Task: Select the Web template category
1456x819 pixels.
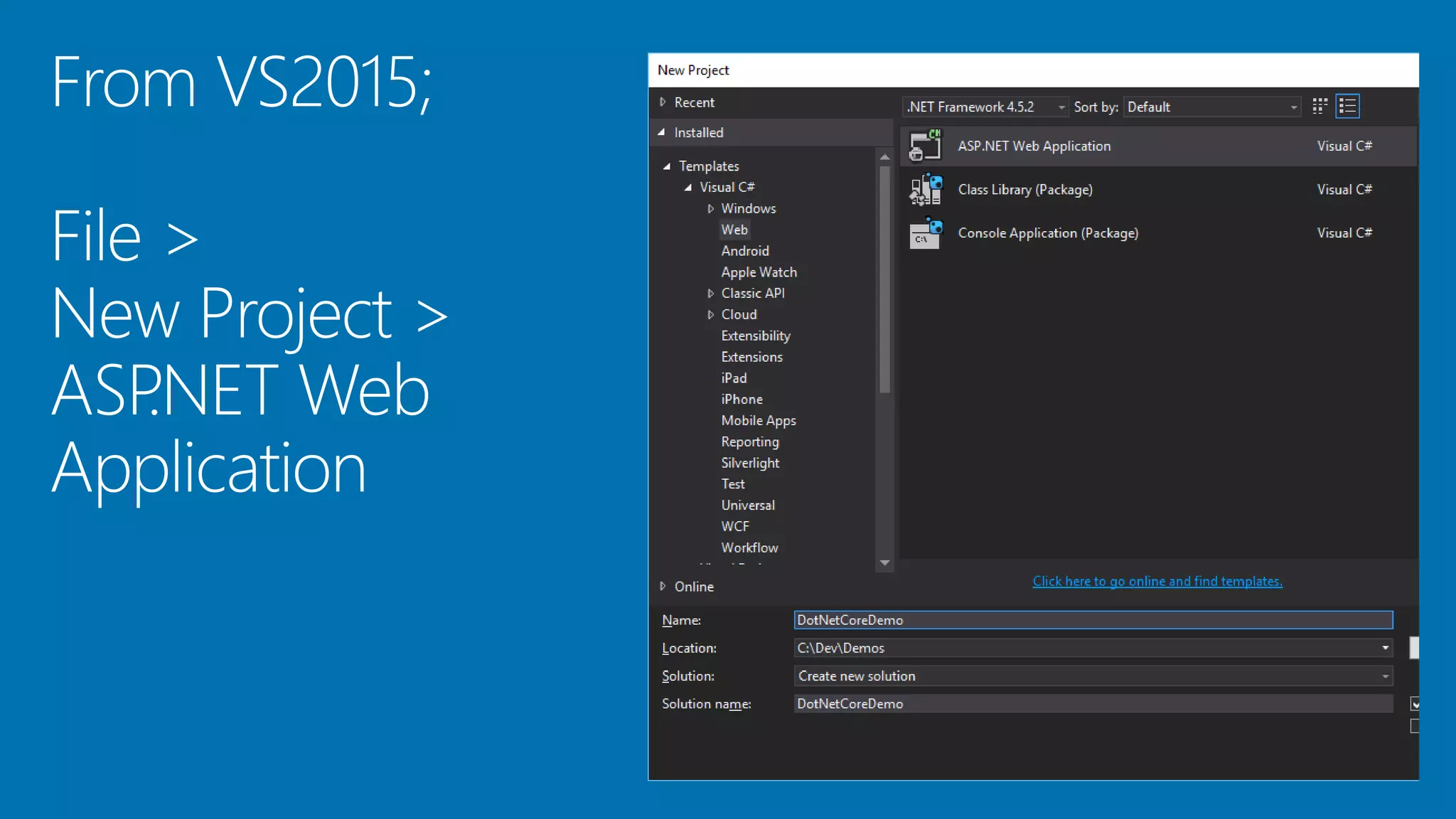Action: 734,230
